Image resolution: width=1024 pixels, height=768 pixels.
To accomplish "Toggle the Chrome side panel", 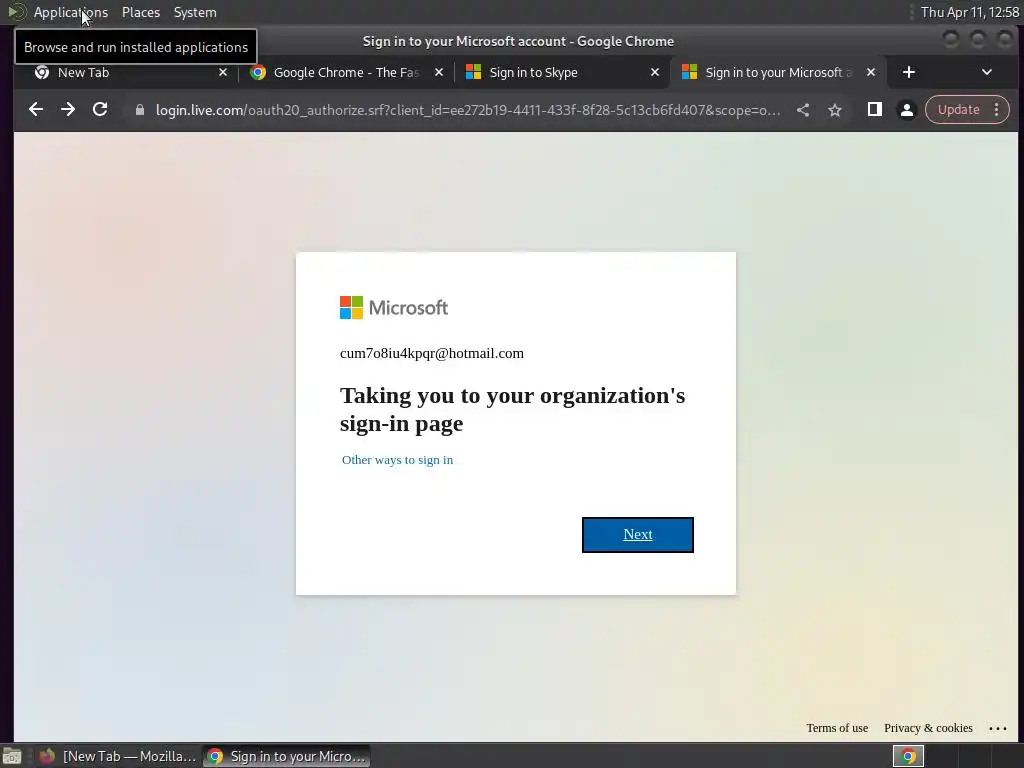I will (x=874, y=110).
